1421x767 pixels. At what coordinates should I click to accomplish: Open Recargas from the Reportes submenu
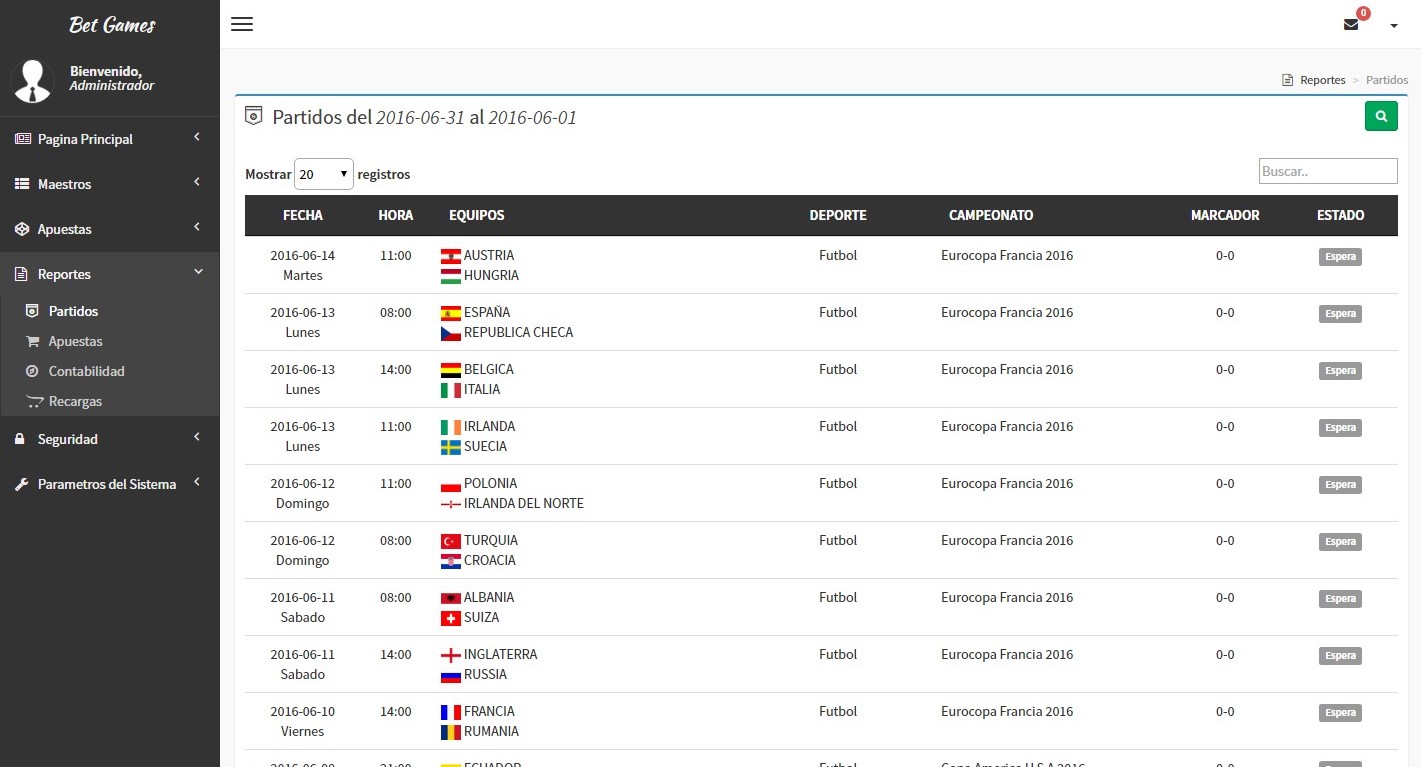[x=76, y=401]
